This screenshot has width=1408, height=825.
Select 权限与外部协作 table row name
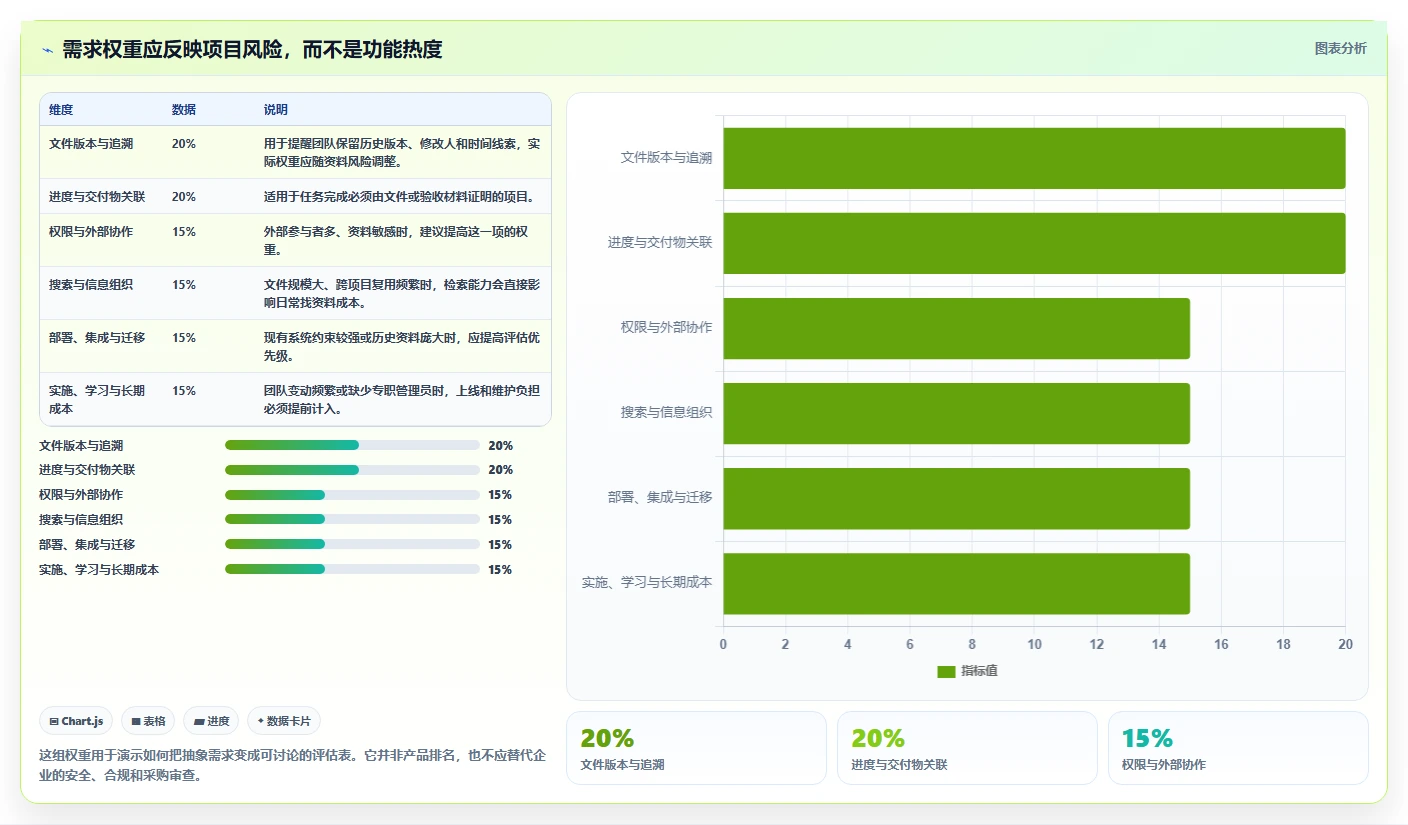[91, 232]
